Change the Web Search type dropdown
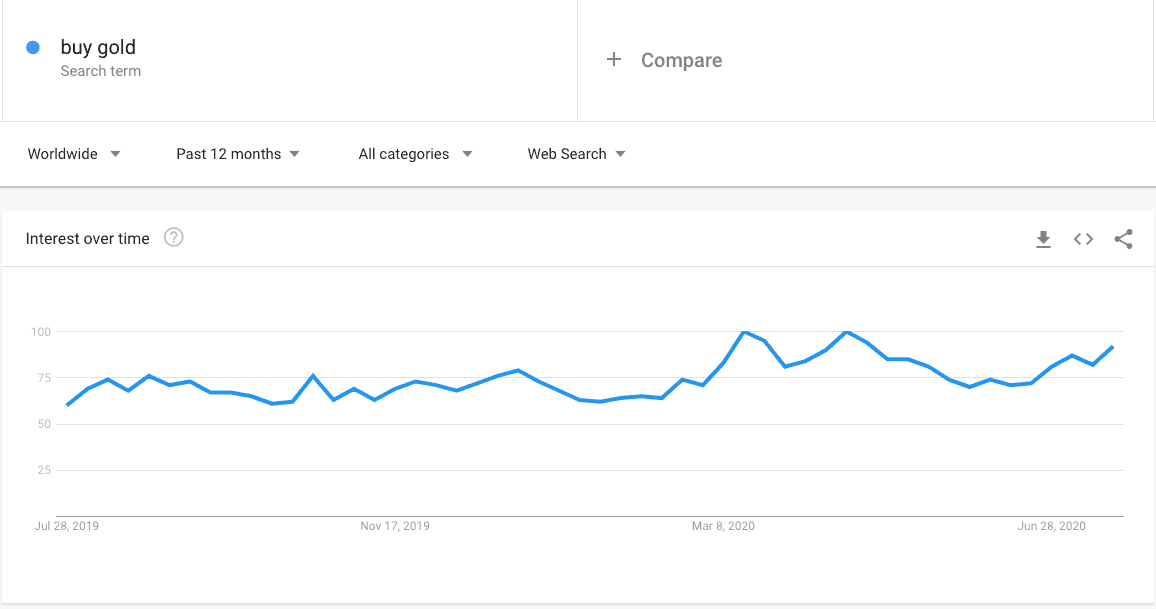This screenshot has width=1156, height=609. [x=576, y=154]
